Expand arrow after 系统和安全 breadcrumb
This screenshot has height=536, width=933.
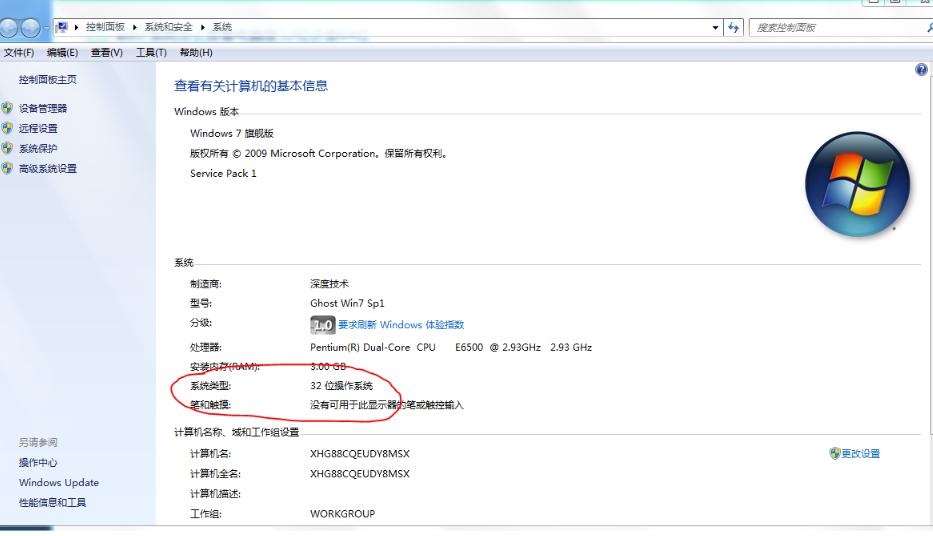[x=202, y=27]
